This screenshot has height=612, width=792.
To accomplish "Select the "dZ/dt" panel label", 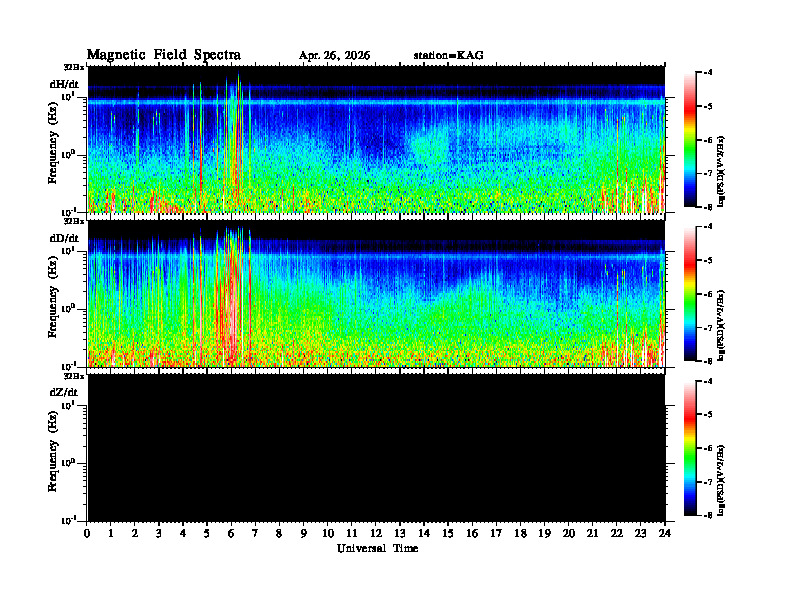I will point(64,392).
